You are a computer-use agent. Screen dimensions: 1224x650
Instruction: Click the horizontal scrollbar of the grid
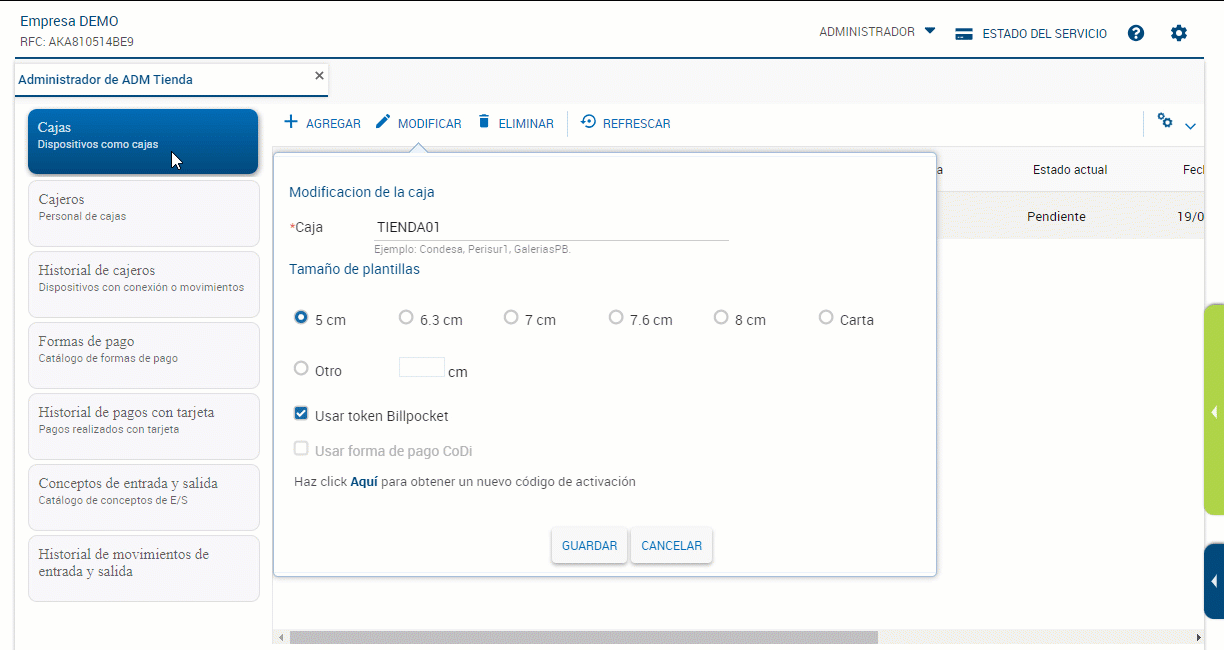click(583, 637)
